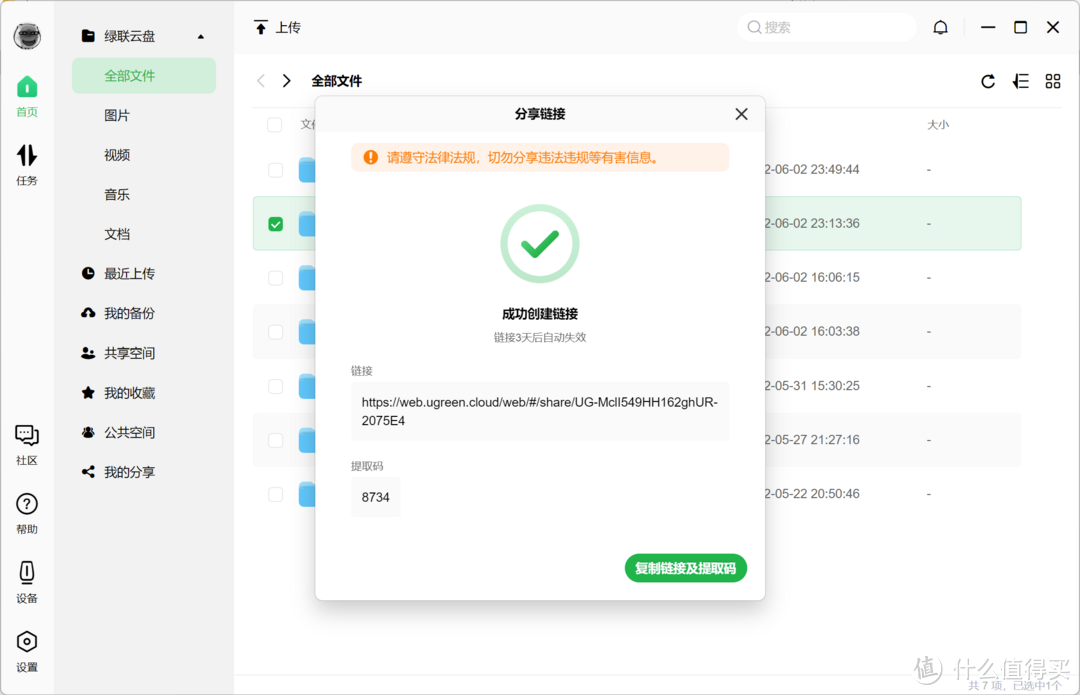Screen dimensions: 1080x695
Task: Select 全部文件 in sidebar
Action: [144, 76]
